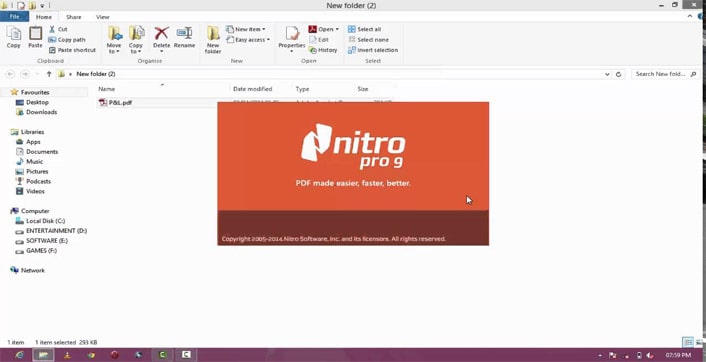Open the View ribbon tab
This screenshot has height=362, width=706.
103,17
